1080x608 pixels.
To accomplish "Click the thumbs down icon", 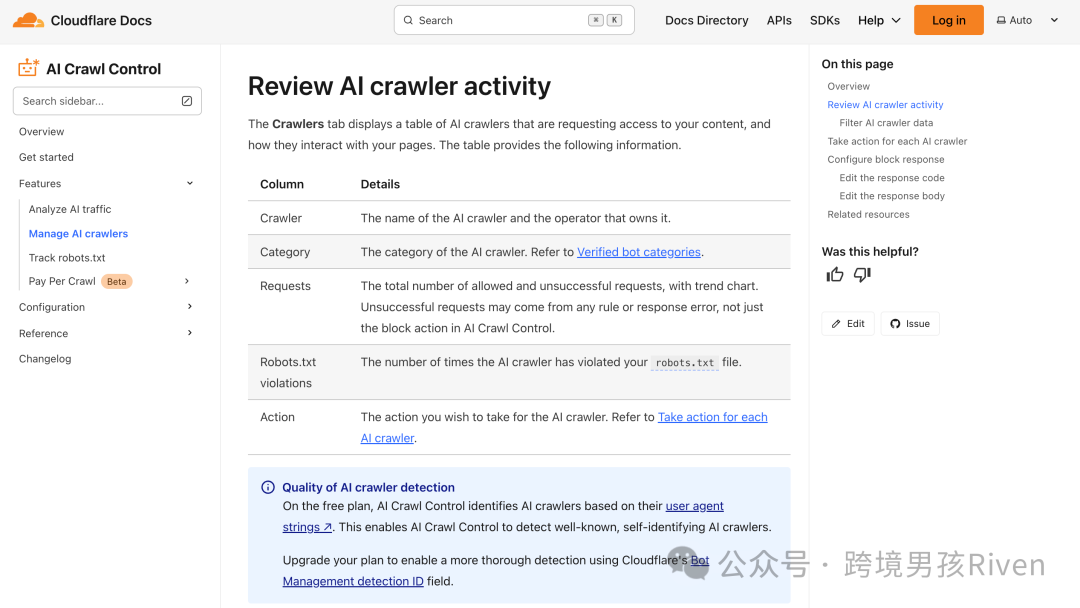I will coord(862,275).
